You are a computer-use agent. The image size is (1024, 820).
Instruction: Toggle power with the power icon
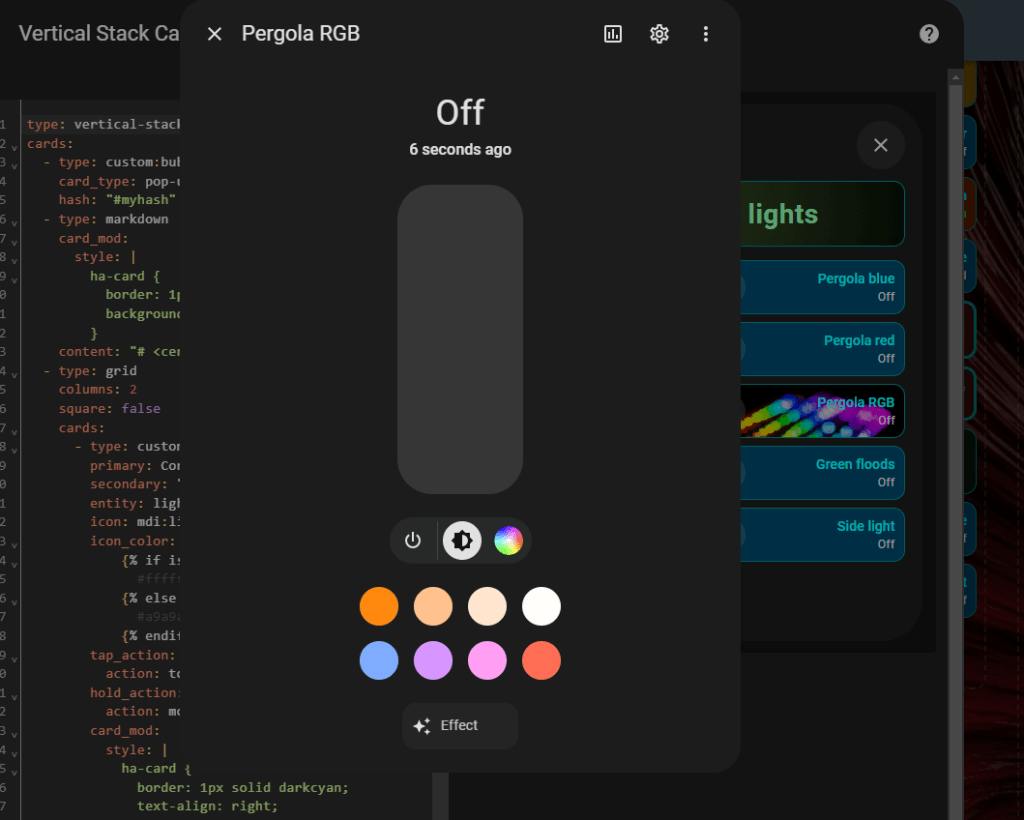point(413,540)
